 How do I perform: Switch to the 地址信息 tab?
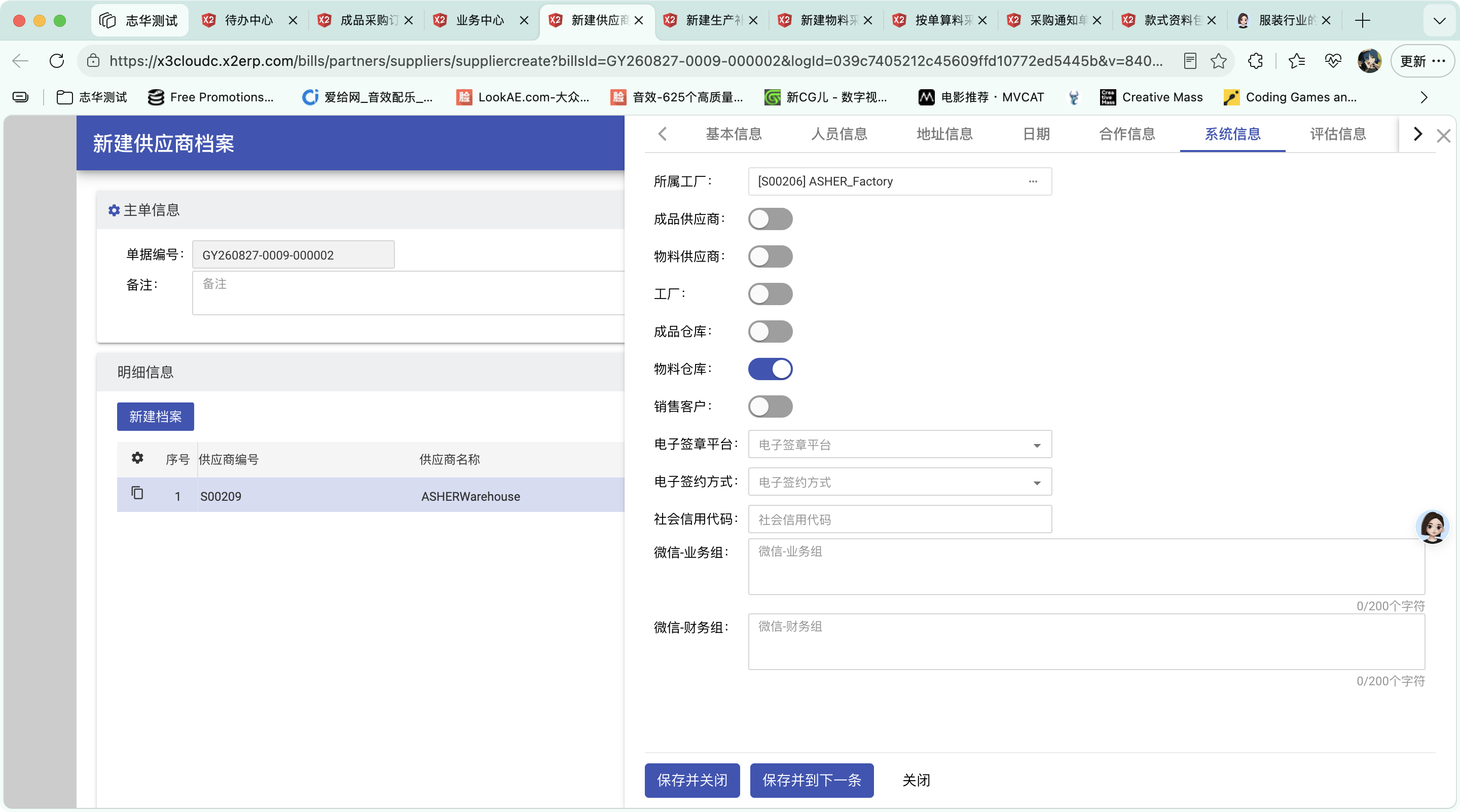(x=944, y=134)
